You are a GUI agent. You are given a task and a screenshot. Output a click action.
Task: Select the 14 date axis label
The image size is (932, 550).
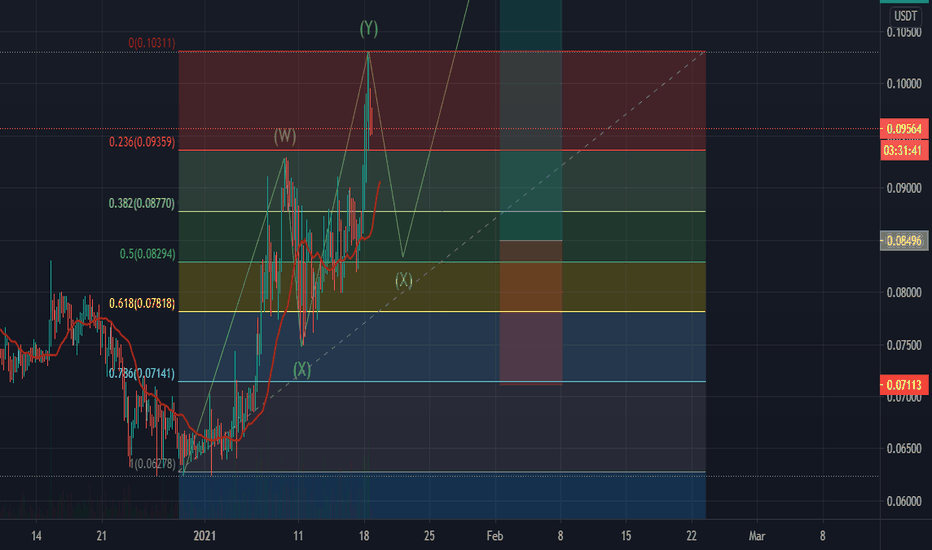click(x=36, y=536)
